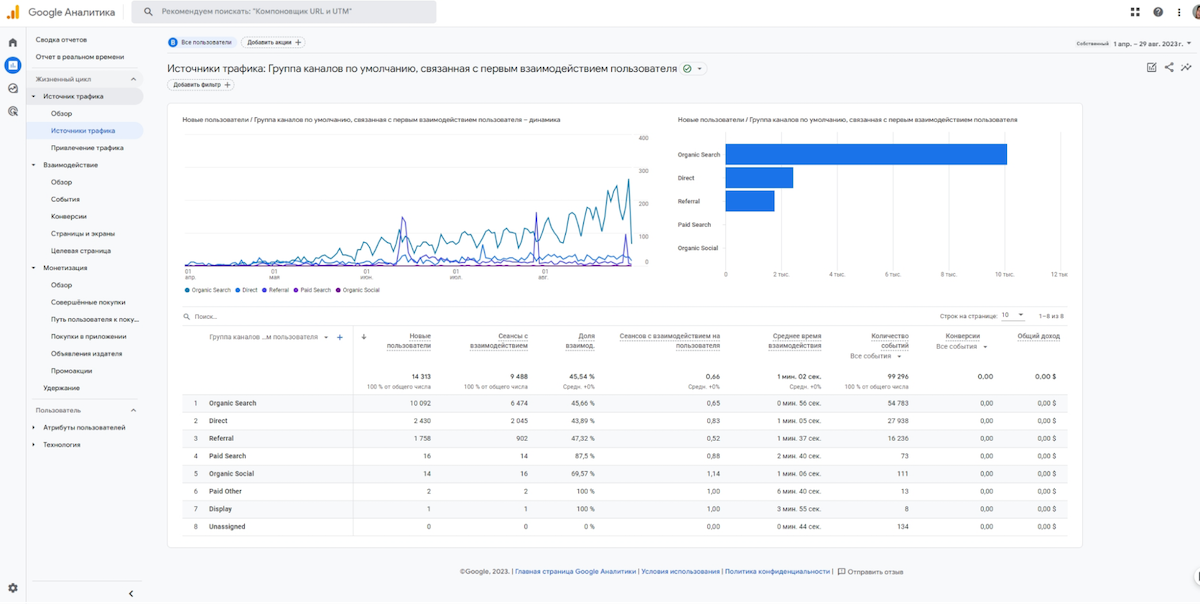Viewport: 1200px width, 604px height.
Task: Open the Условия использования footer link
Action: click(680, 572)
